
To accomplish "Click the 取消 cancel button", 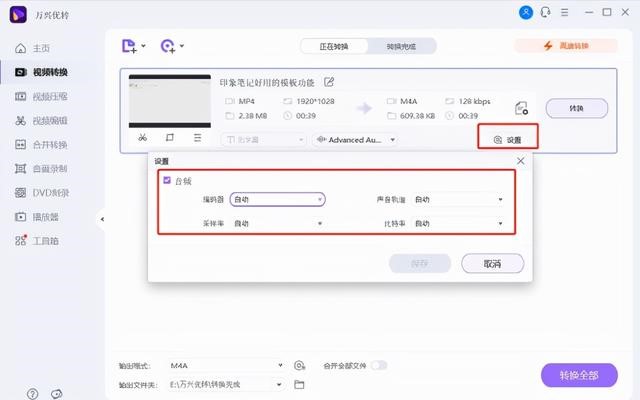I will point(493,264).
